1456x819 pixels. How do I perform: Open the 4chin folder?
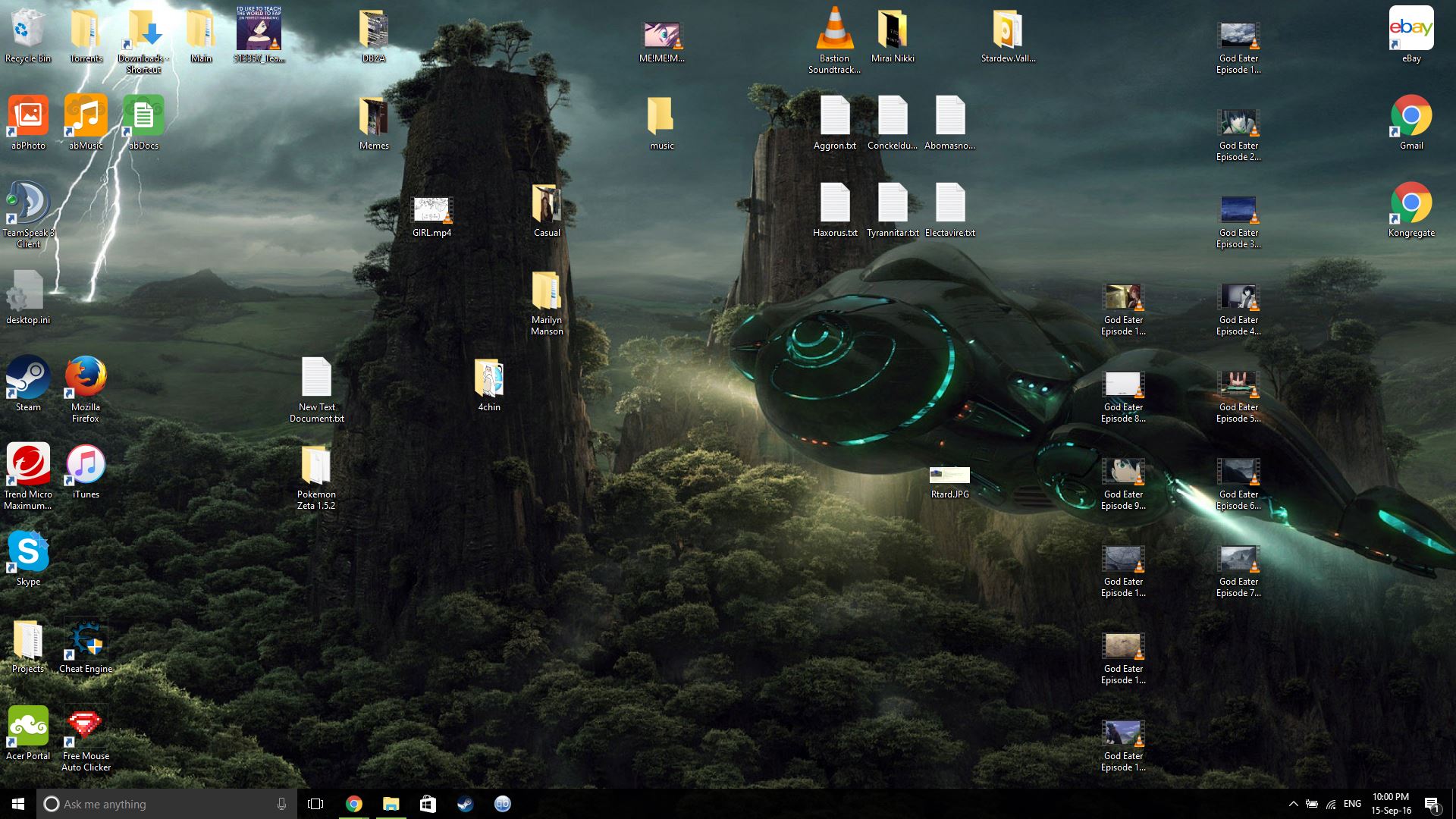489,384
